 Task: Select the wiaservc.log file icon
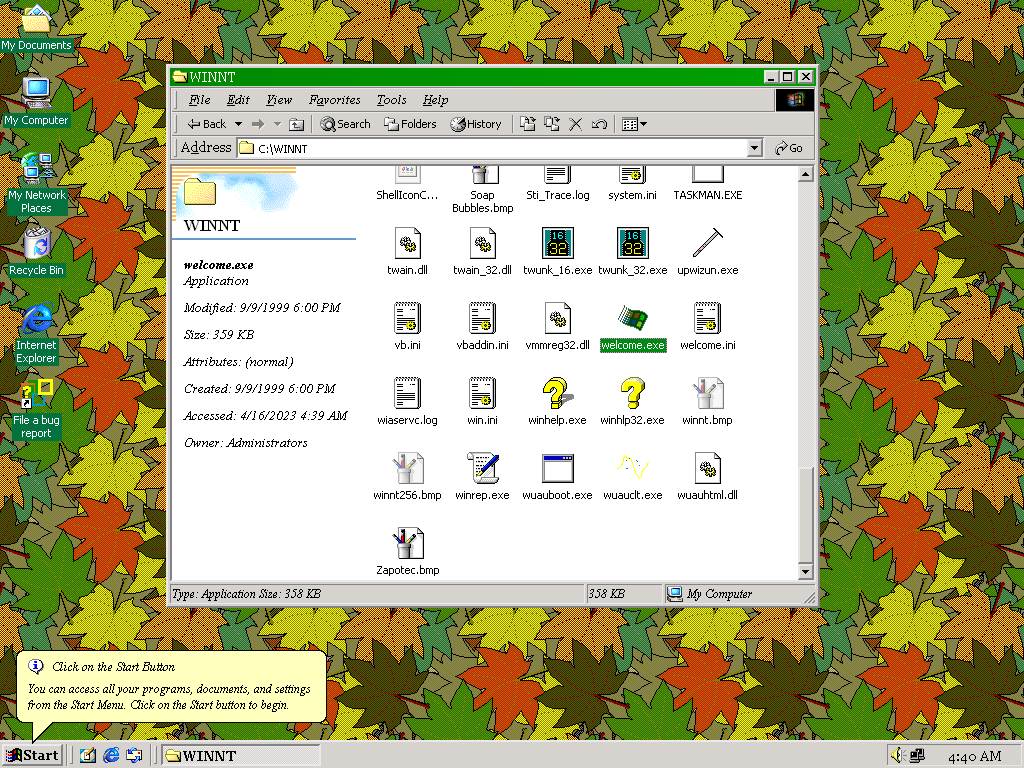tap(408, 394)
